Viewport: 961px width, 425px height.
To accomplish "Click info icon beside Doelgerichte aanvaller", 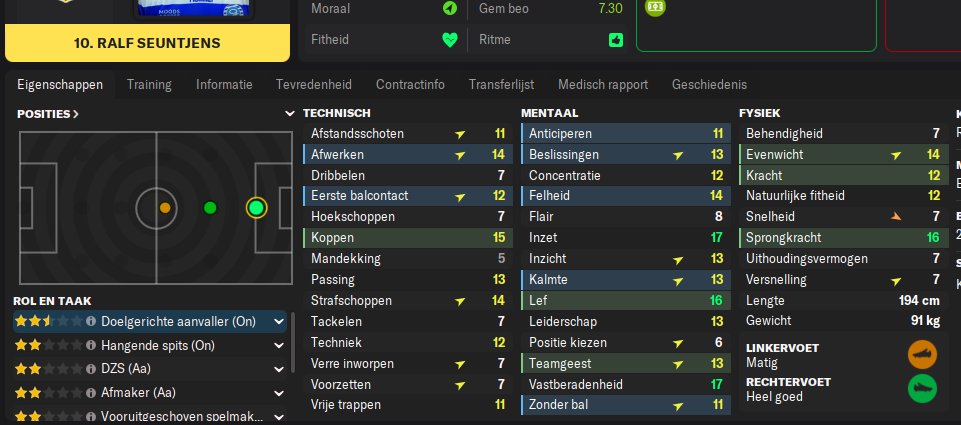I will (x=91, y=322).
